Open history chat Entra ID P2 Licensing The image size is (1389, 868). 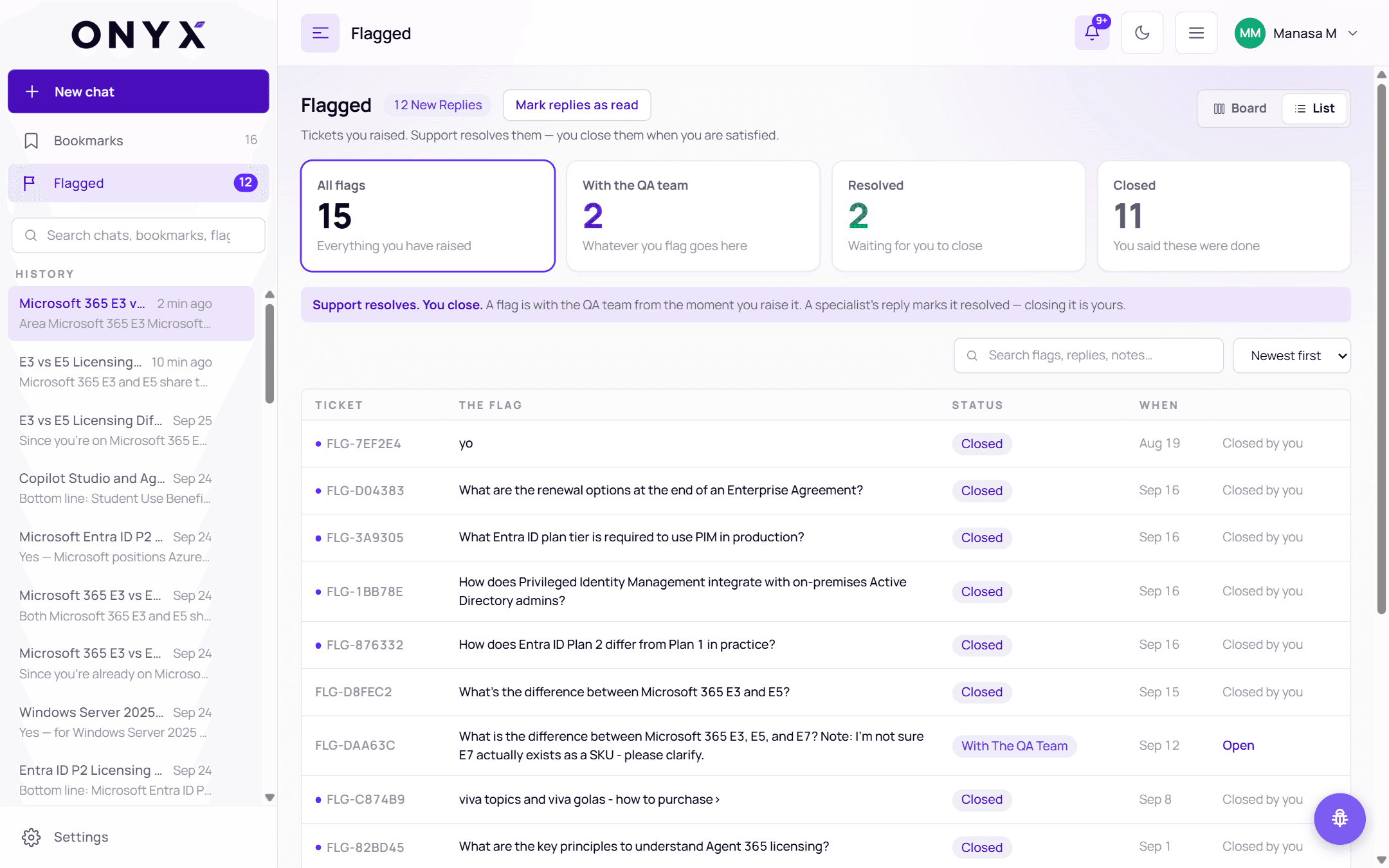[x=131, y=780]
